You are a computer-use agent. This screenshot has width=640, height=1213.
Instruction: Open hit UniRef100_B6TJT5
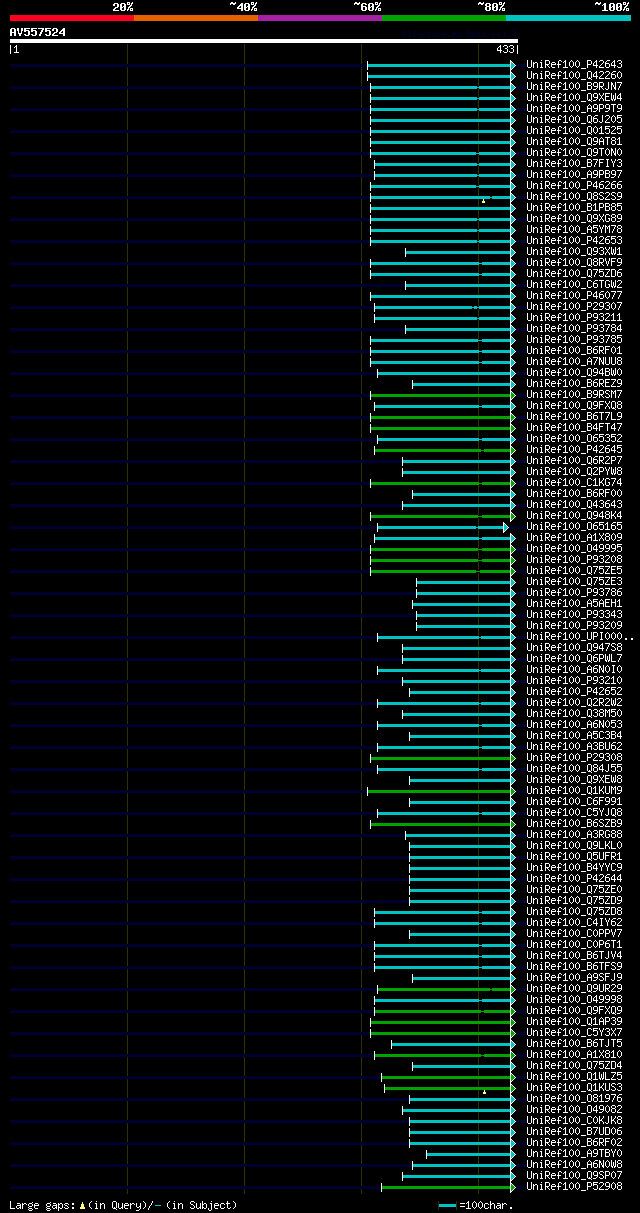pyautogui.click(x=574, y=1043)
